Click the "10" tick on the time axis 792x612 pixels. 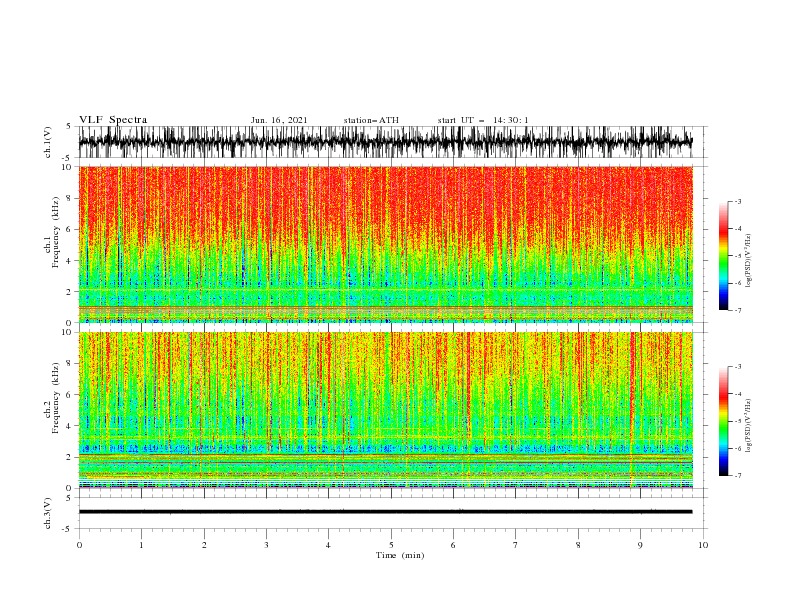tap(703, 545)
